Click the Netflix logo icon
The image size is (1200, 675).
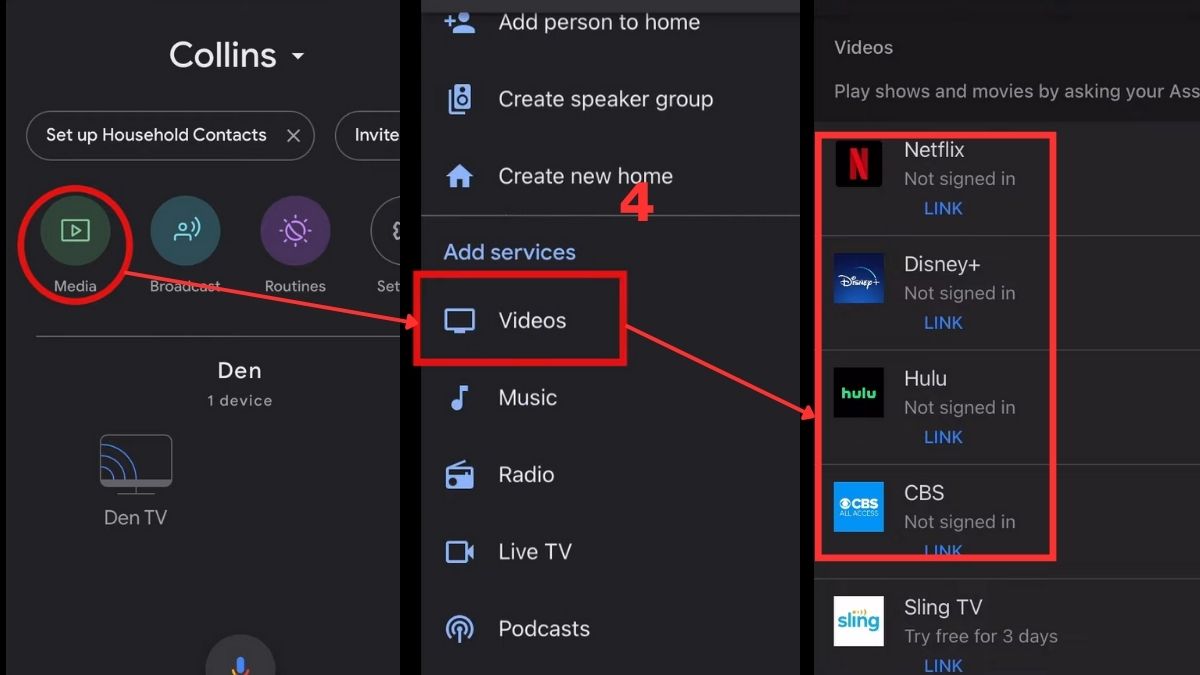click(858, 164)
